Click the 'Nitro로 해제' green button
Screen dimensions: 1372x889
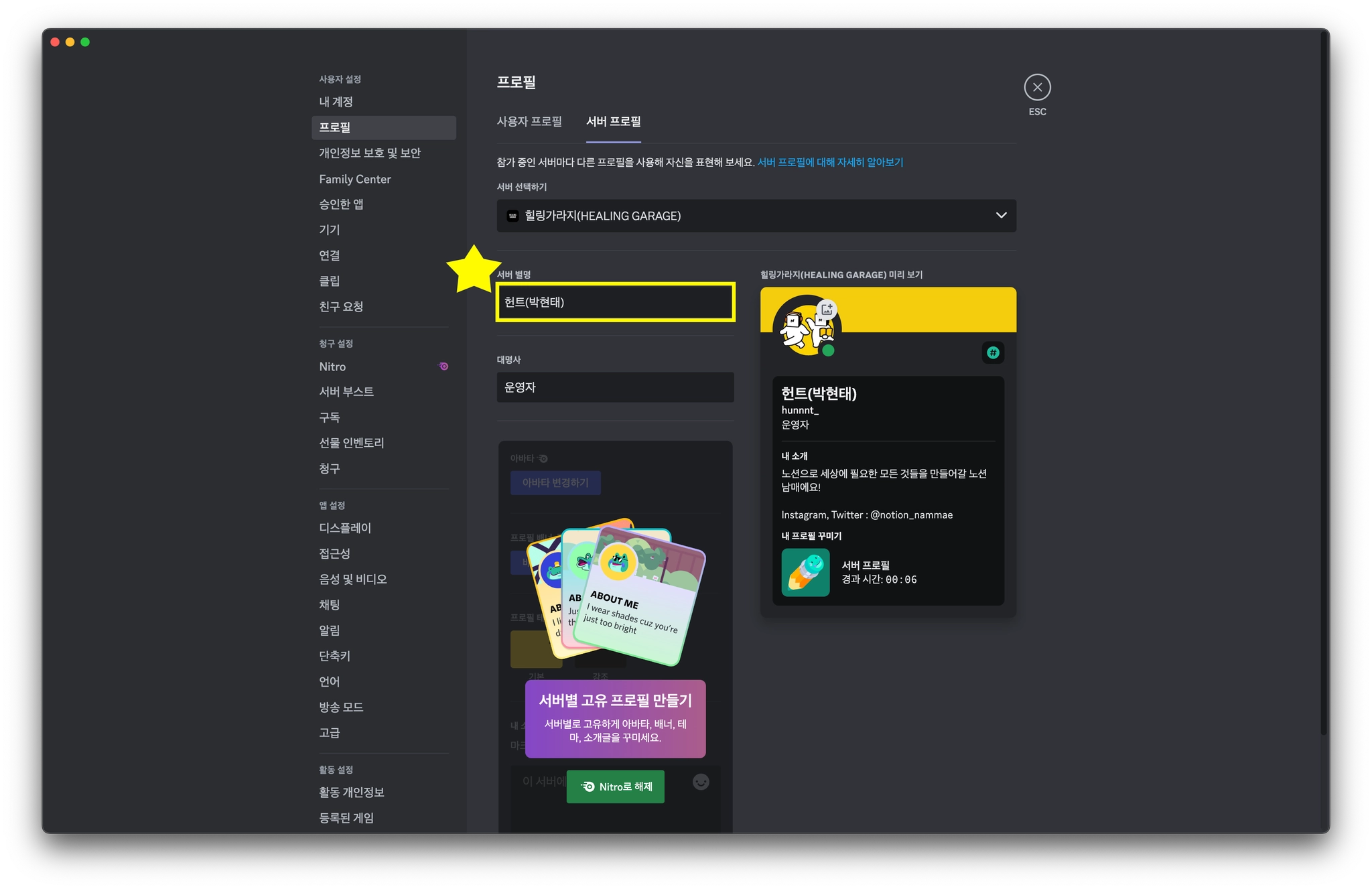pyautogui.click(x=615, y=787)
